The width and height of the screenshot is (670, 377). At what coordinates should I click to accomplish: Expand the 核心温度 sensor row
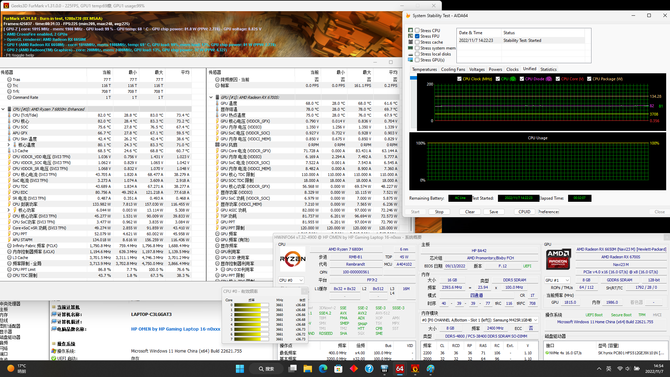[9, 145]
